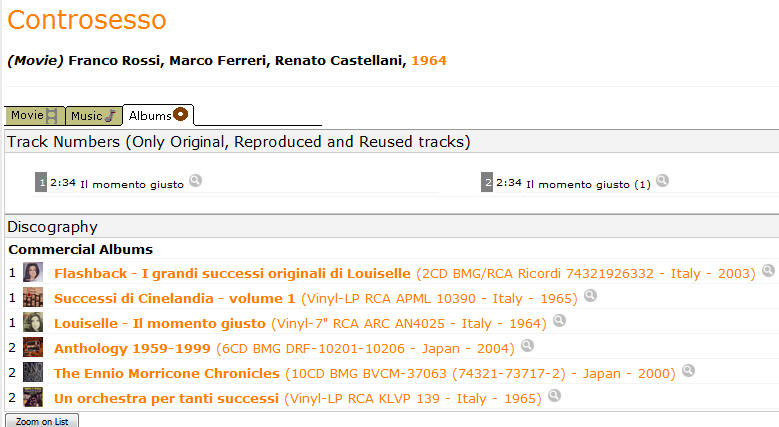Click the Louiselle Il momento giusto cover thumbnail
The width and height of the screenshot is (779, 427).
tap(33, 322)
